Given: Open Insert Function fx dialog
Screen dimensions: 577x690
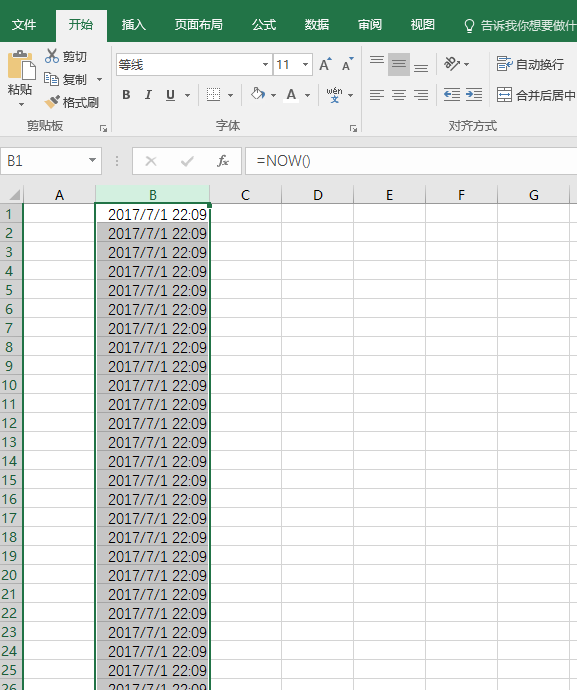Looking at the screenshot, I should (223, 161).
